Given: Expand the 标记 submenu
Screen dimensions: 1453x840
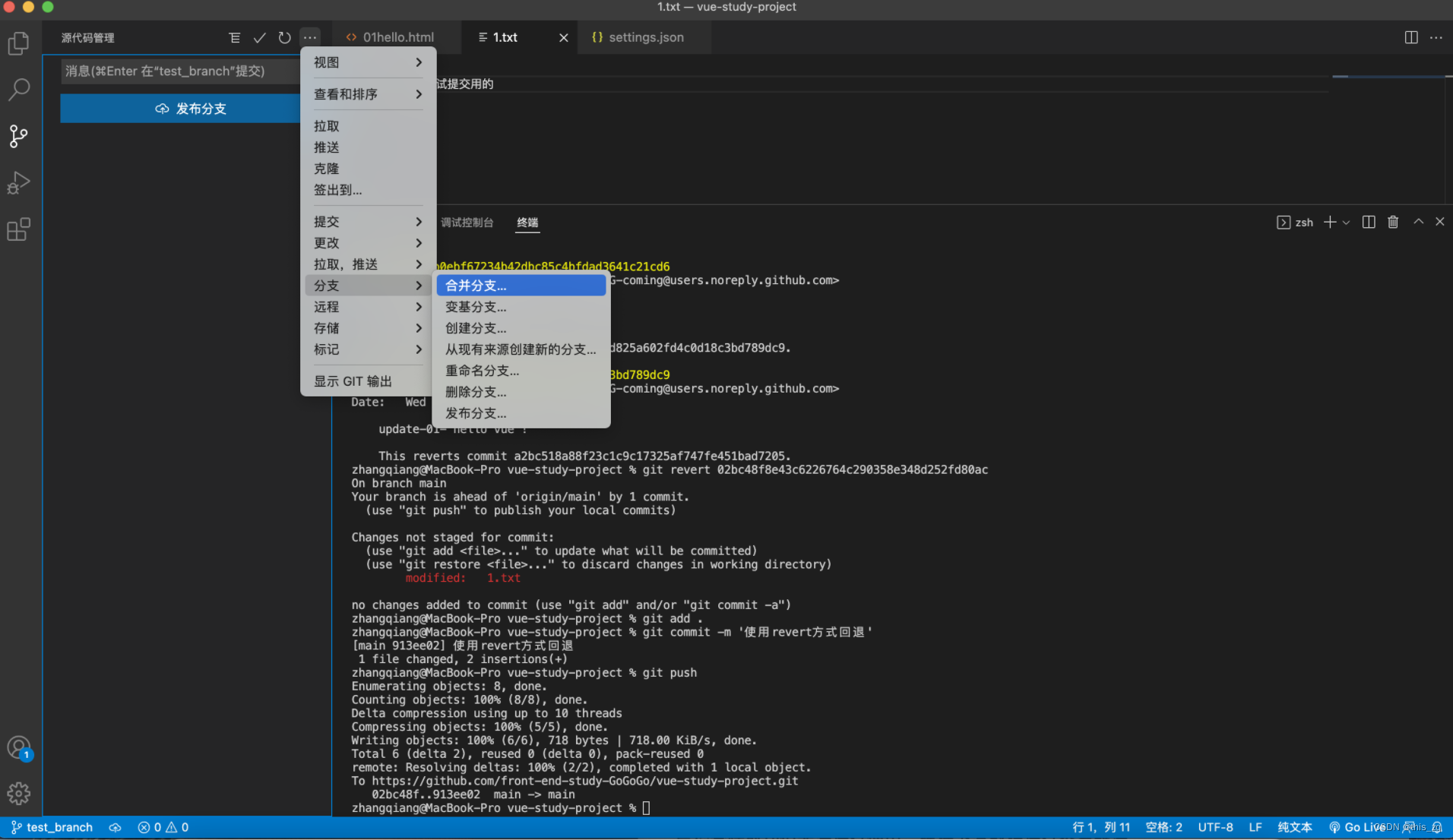Looking at the screenshot, I should point(369,349).
